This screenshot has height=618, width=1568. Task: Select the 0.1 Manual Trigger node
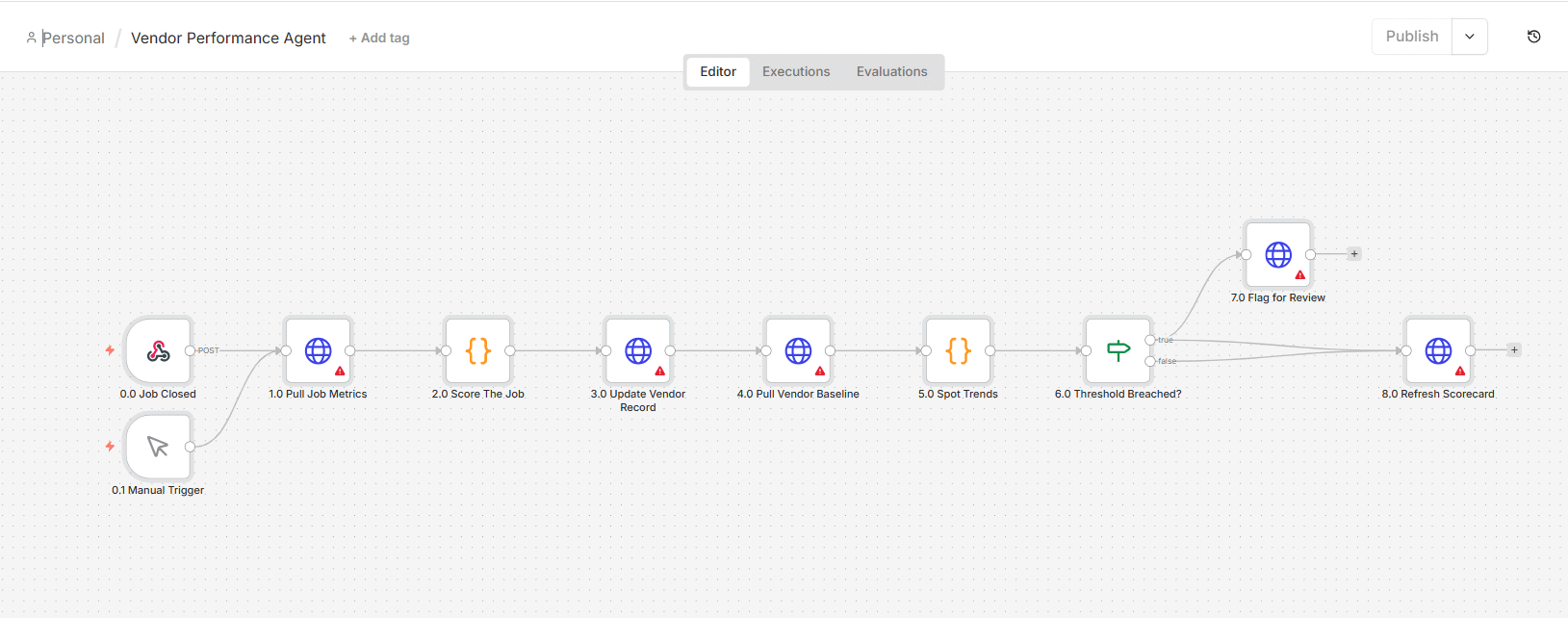coord(158,447)
